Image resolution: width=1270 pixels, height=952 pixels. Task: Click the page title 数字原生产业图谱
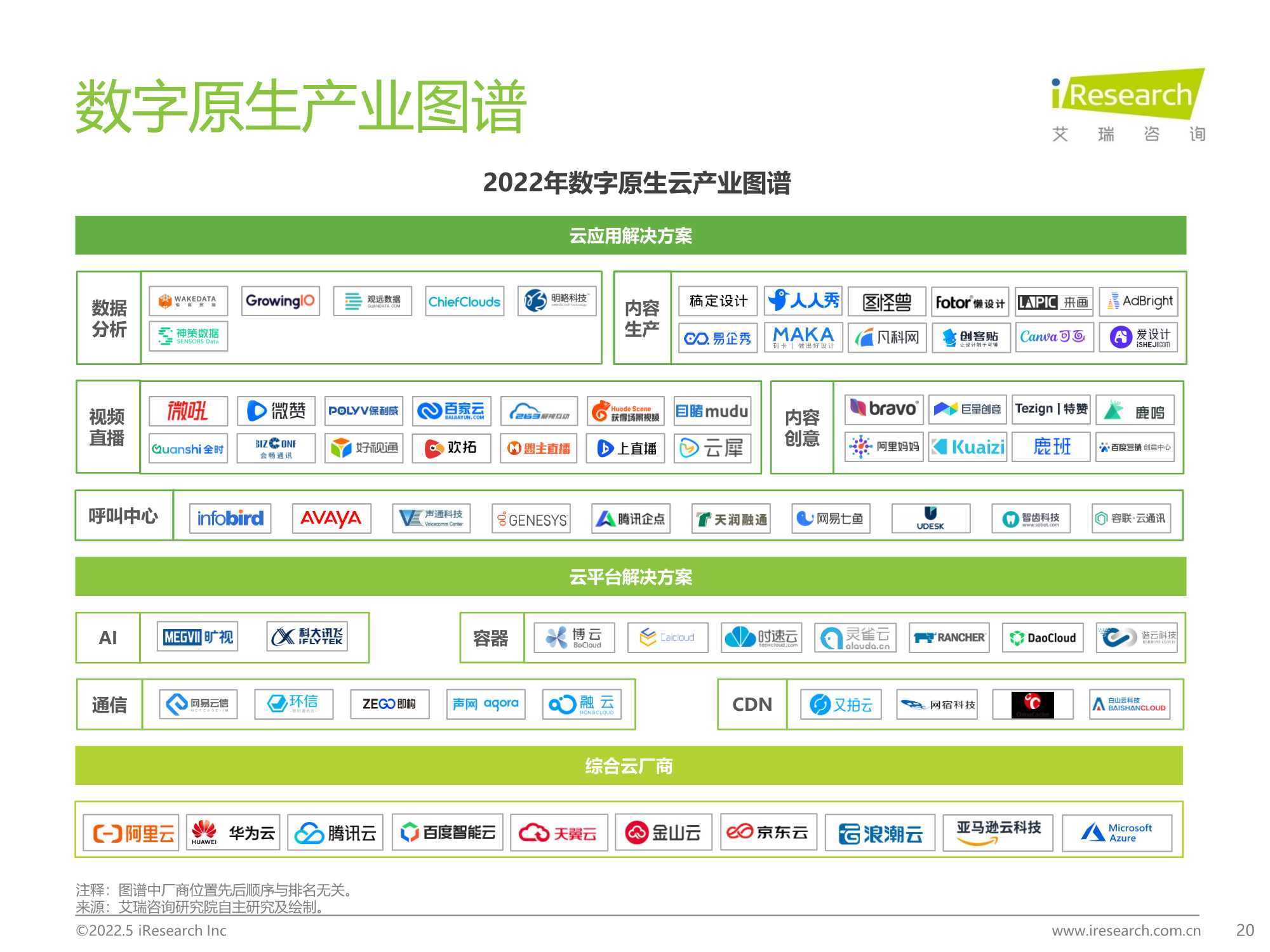[301, 107]
